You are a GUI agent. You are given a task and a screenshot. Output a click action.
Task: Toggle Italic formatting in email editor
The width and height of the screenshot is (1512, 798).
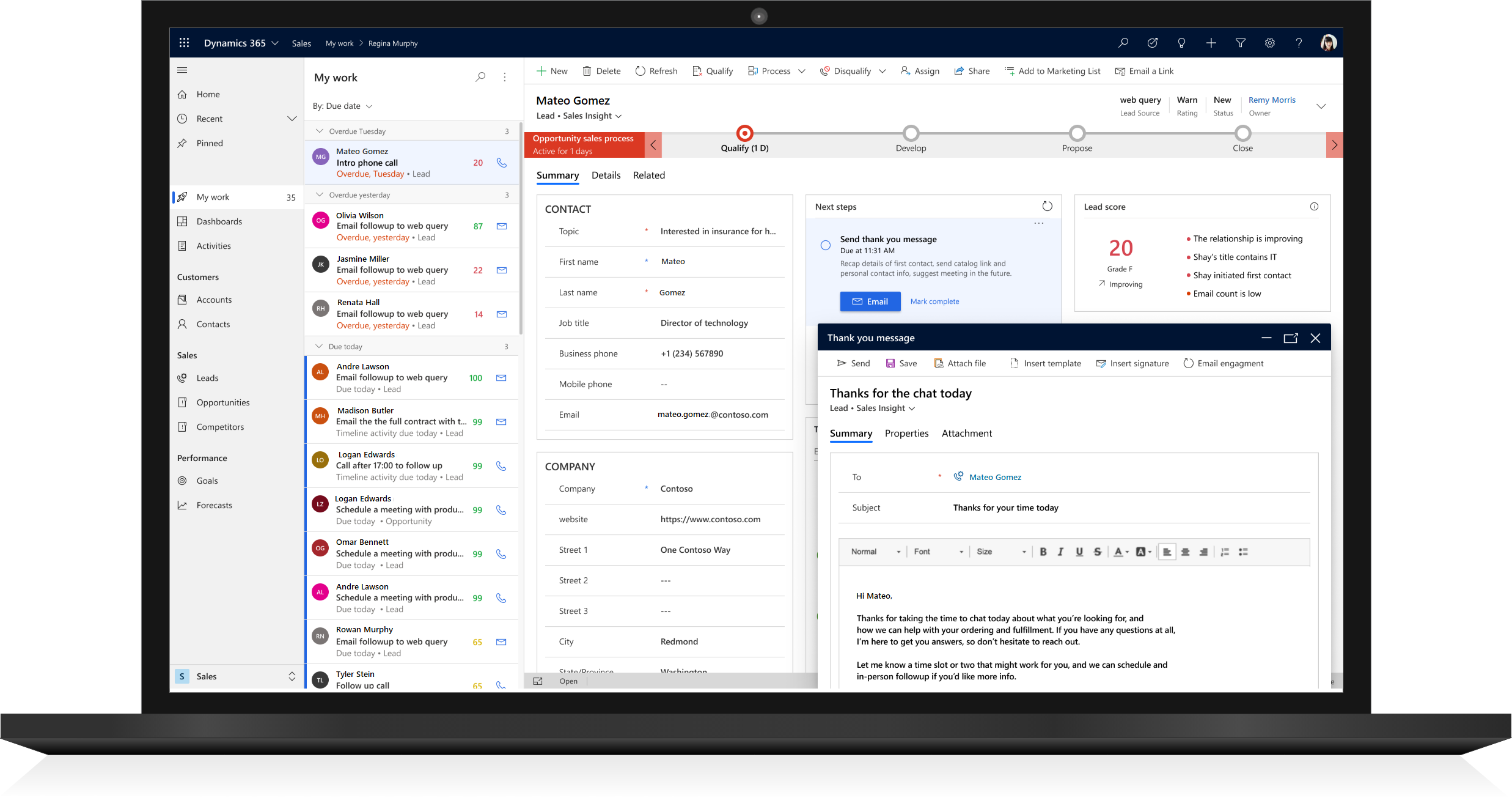[x=1061, y=554]
